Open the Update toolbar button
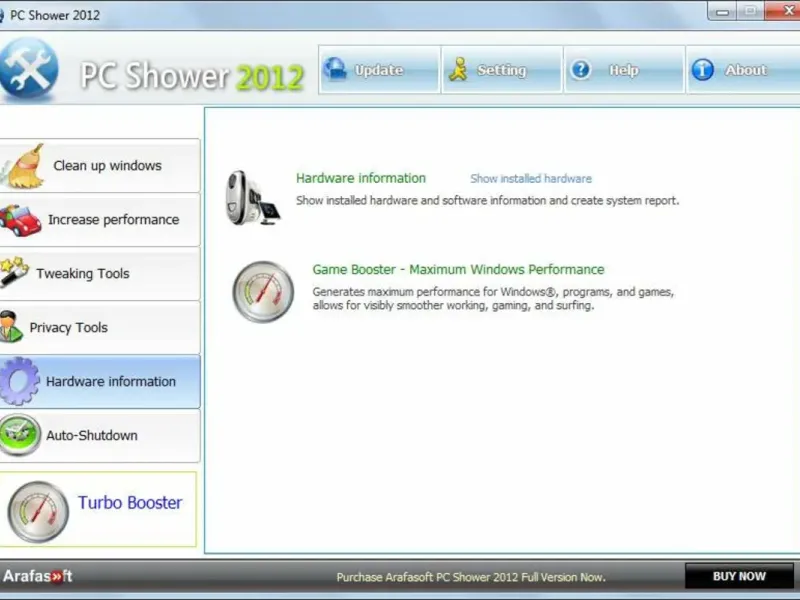This screenshot has width=800, height=600. (379, 69)
